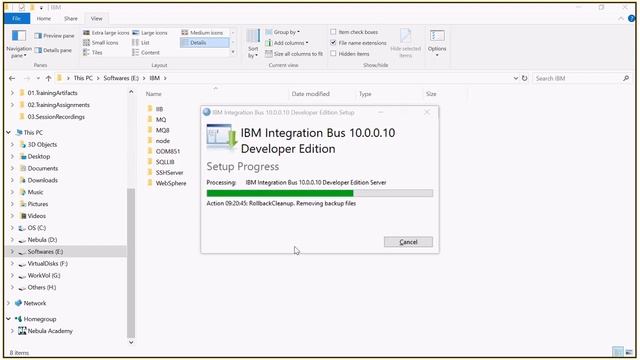This screenshot has height=360, width=640.
Task: Open the Group by dropdown
Action: (282, 32)
